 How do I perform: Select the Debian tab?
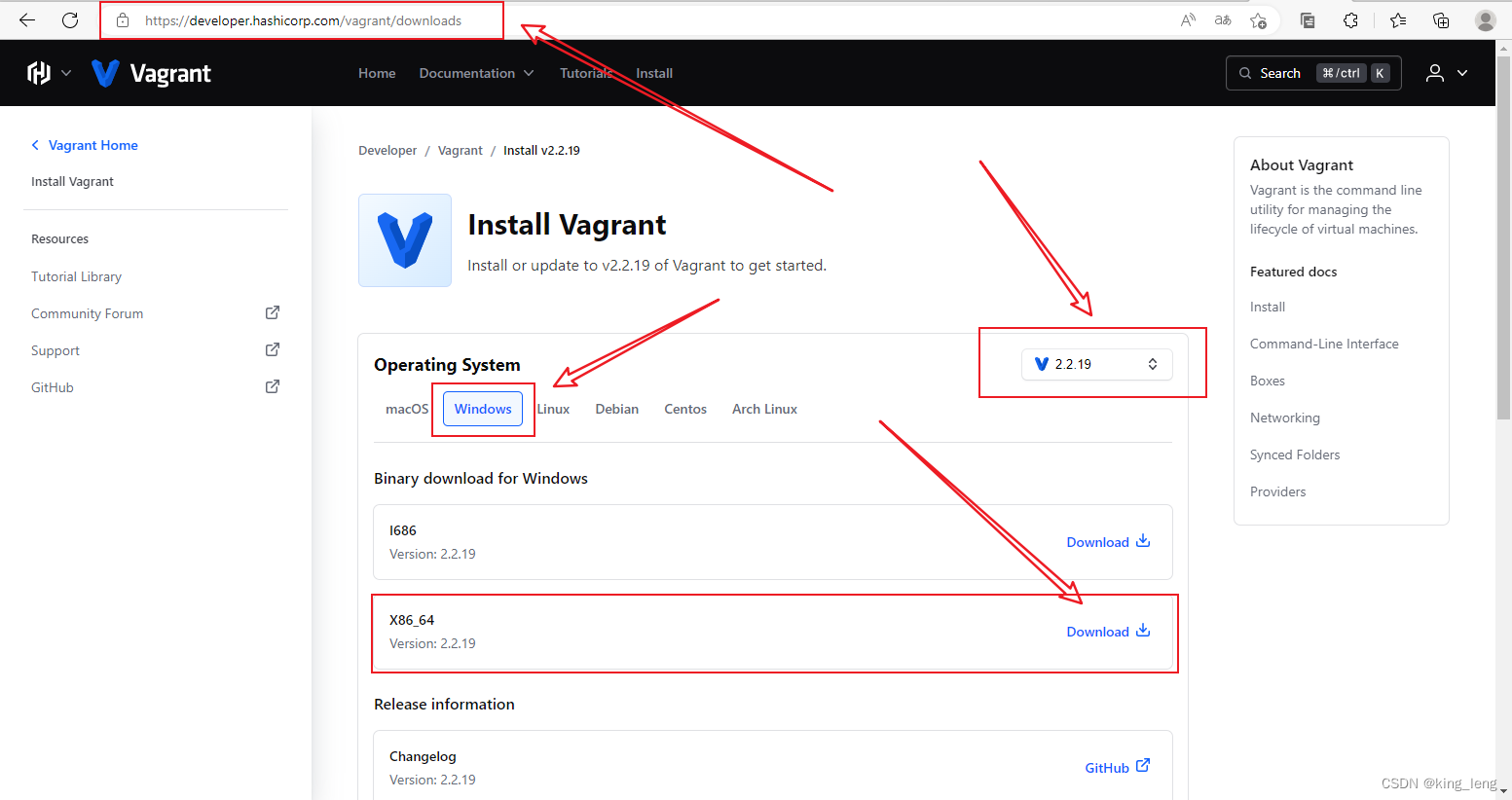click(617, 409)
